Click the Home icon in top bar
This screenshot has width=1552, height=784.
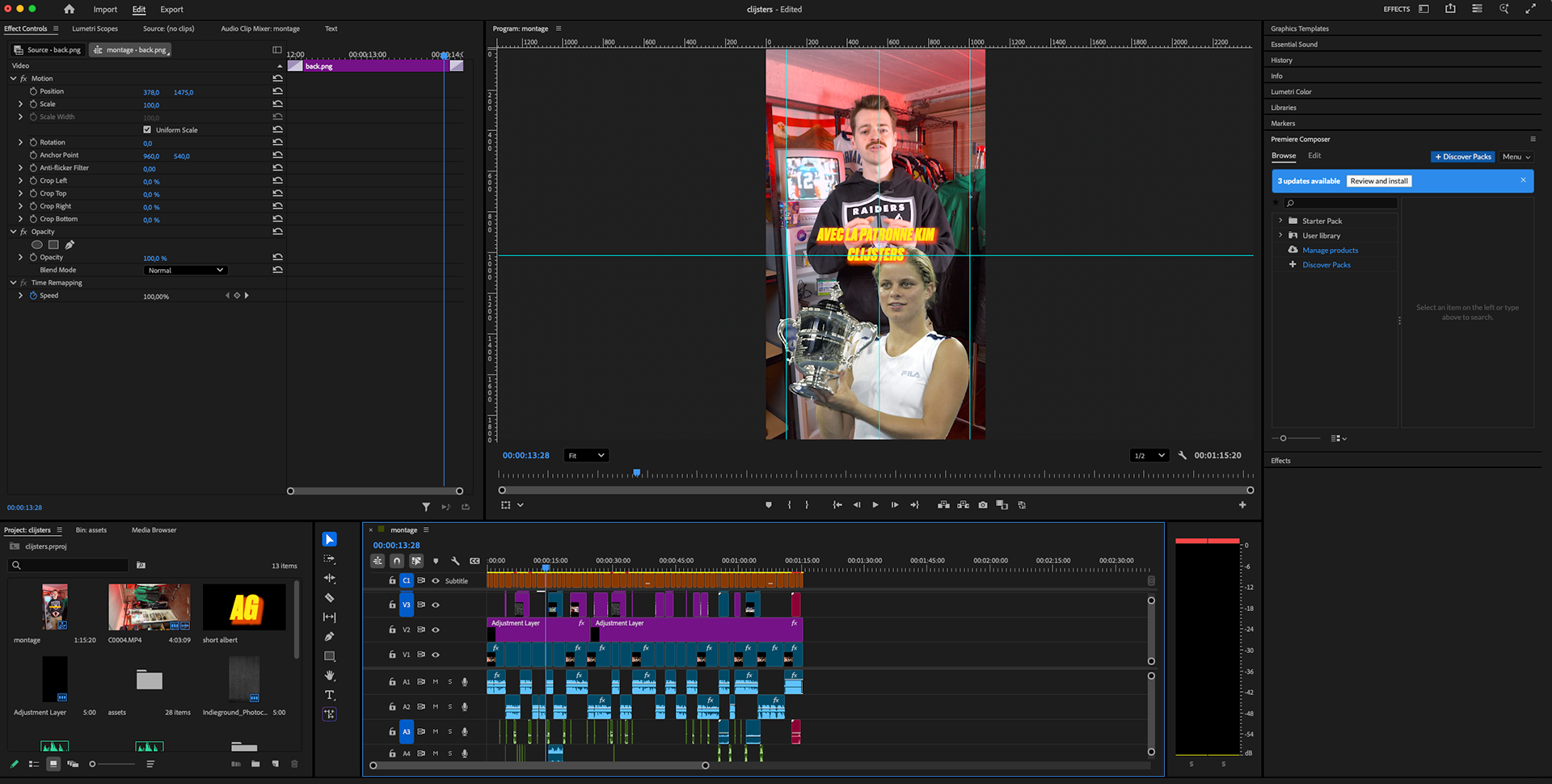tap(69, 9)
